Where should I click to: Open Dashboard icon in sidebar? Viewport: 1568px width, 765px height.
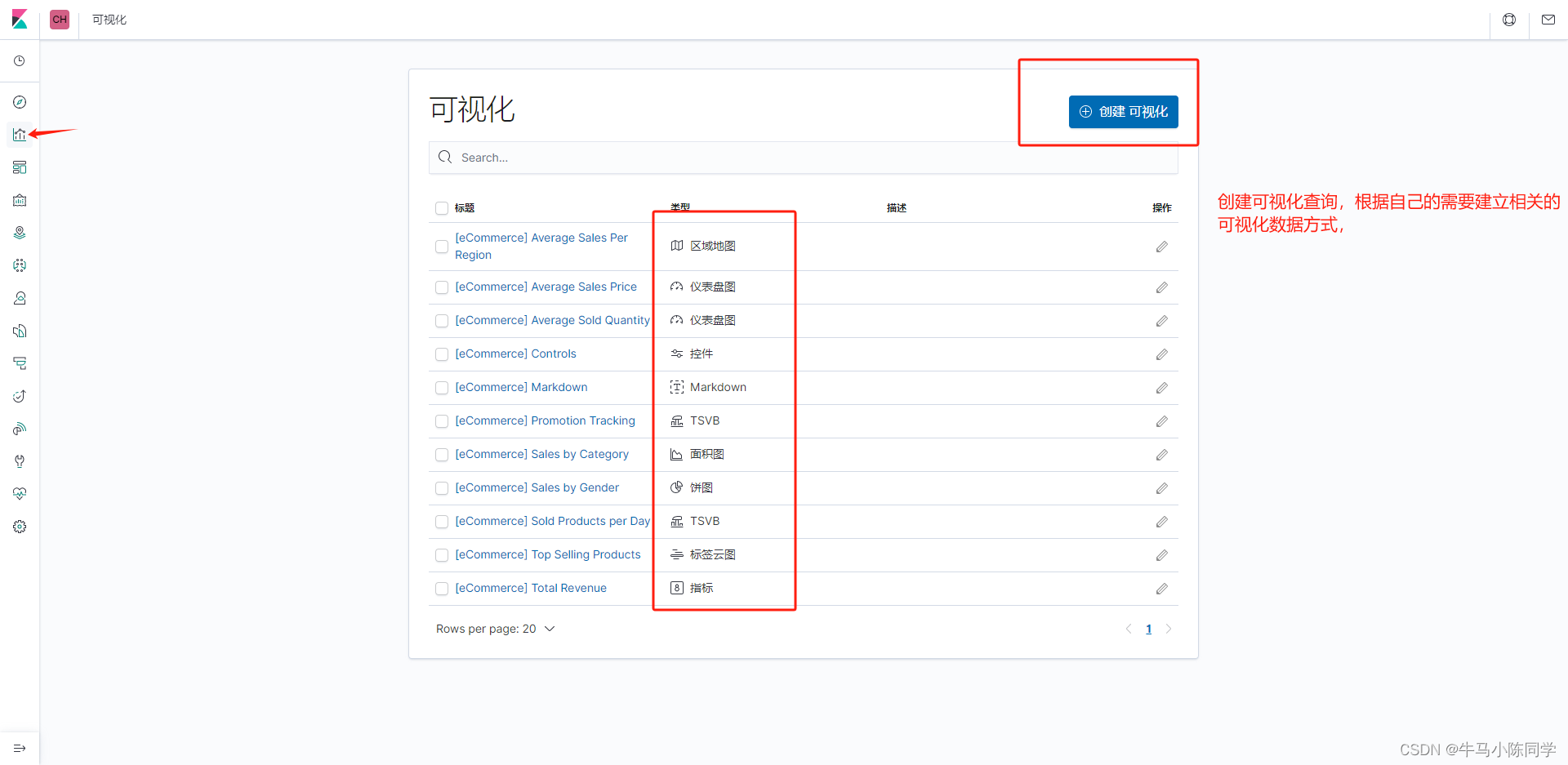tap(20, 167)
